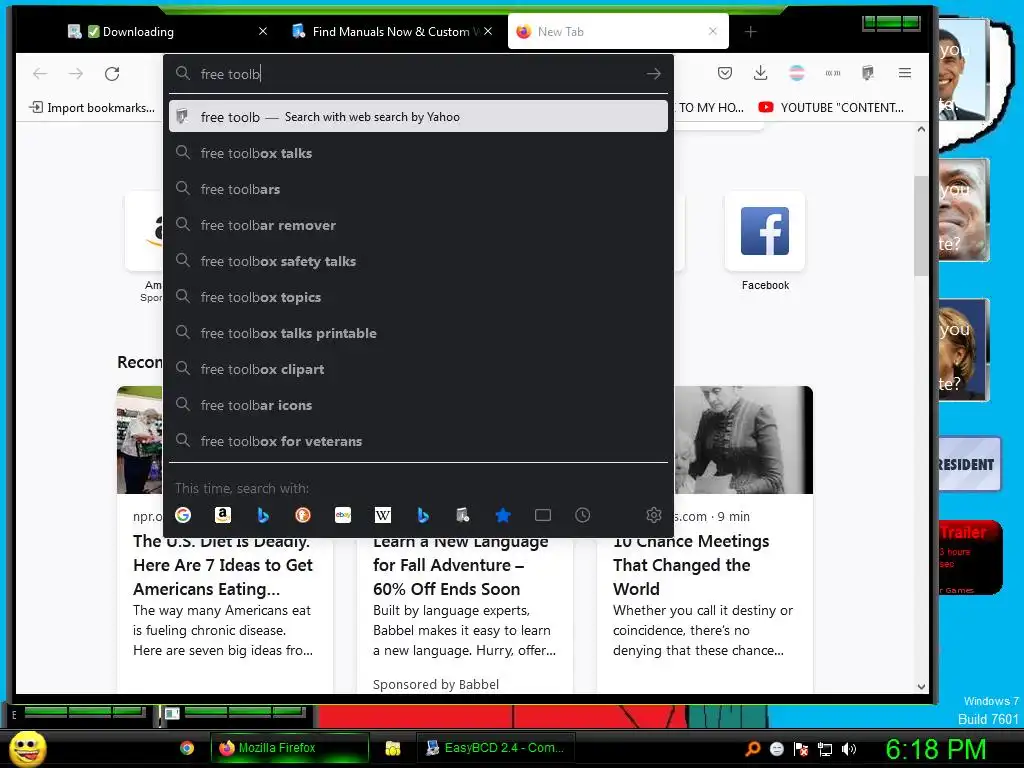Open the Pocket save icon
The height and width of the screenshot is (768, 1024).
pyautogui.click(x=725, y=73)
